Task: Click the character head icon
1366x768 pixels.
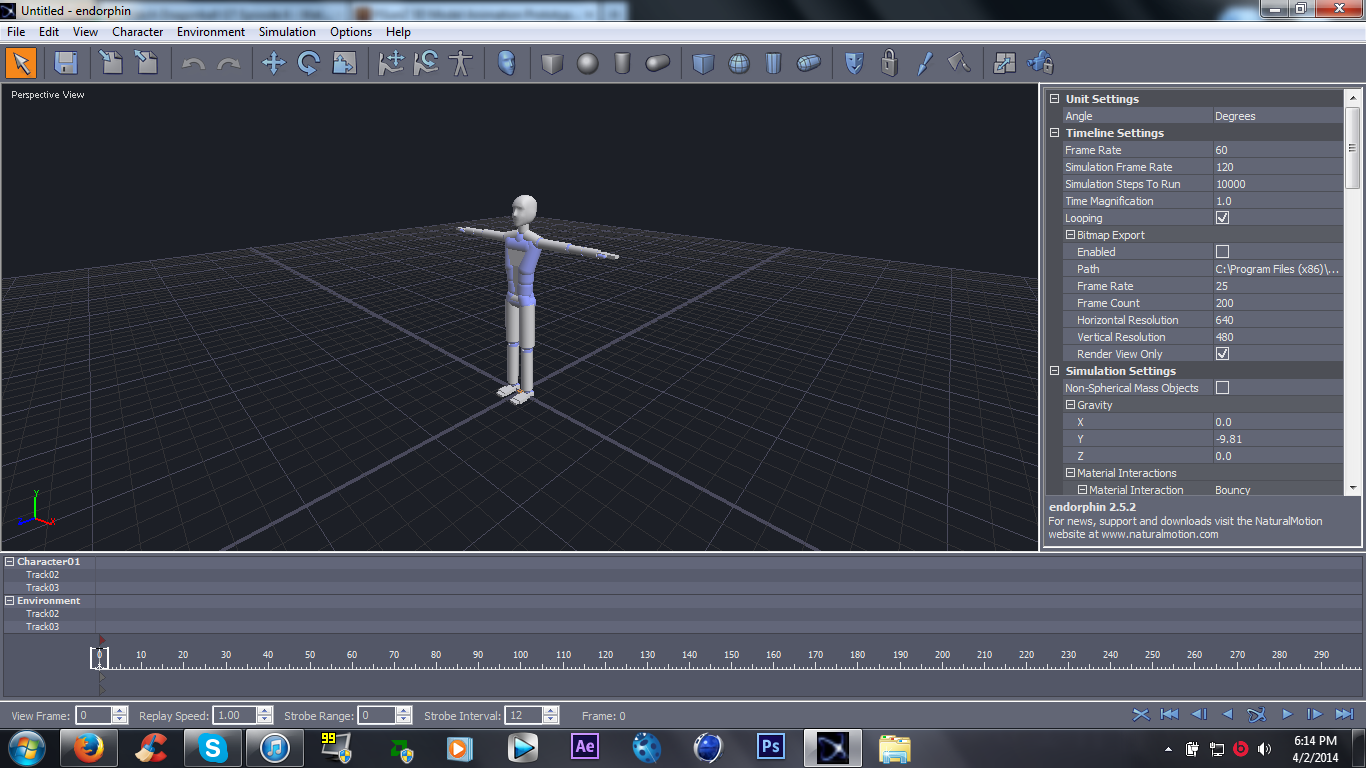Action: 507,63
